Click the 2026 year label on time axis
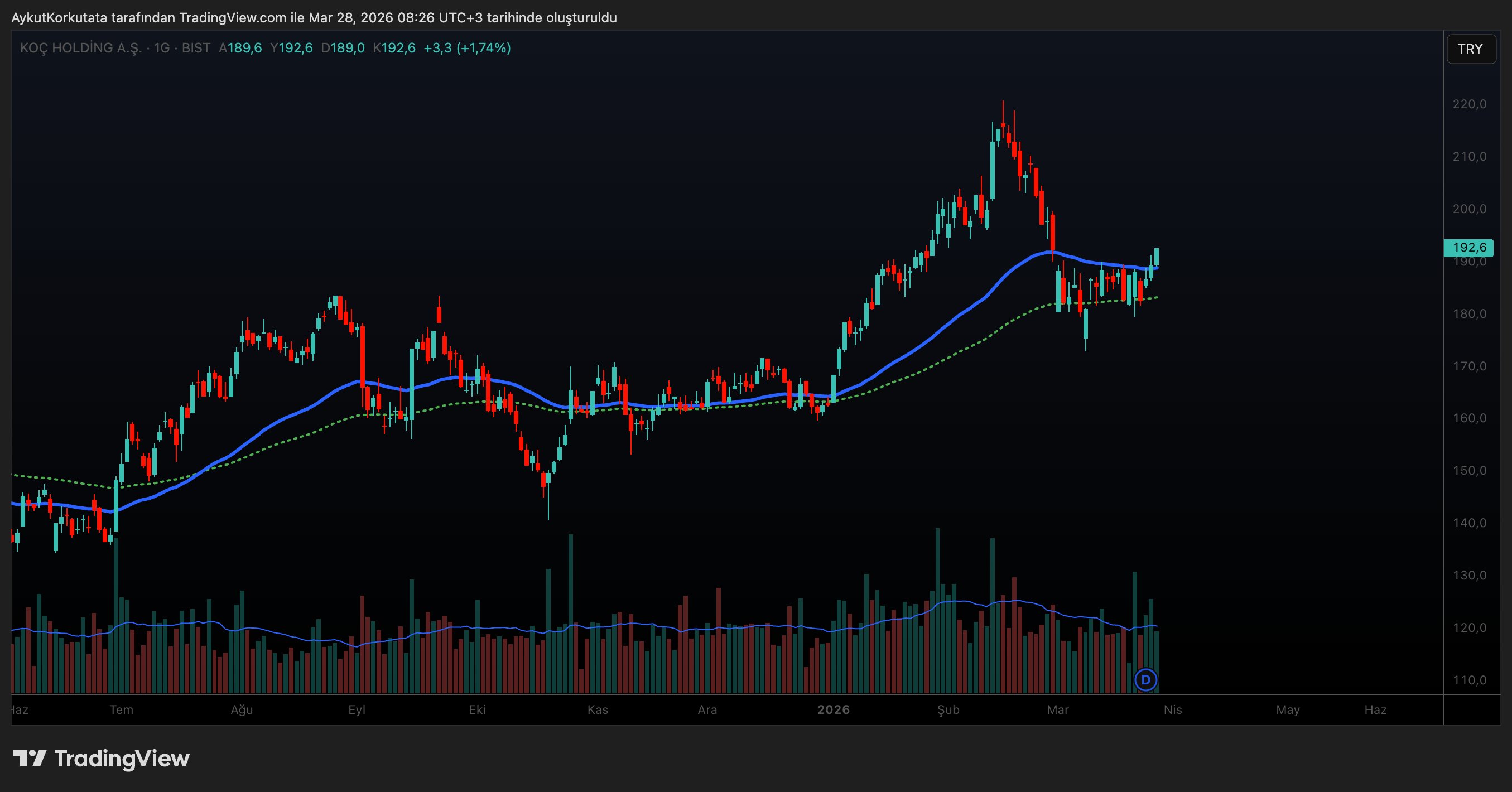1512x792 pixels. click(834, 710)
